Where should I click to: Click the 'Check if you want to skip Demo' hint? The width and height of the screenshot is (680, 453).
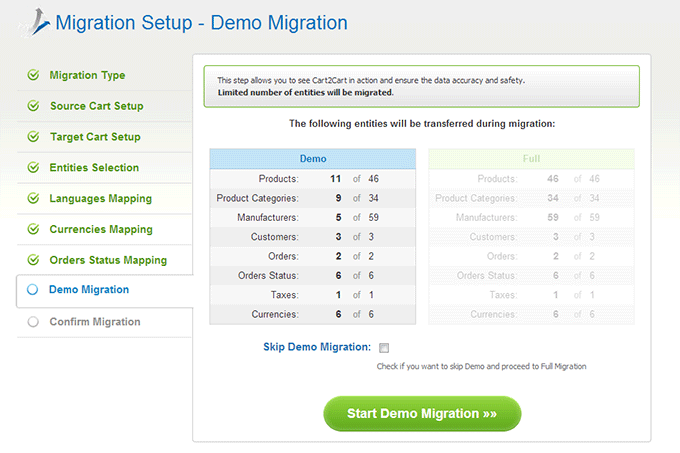point(481,366)
